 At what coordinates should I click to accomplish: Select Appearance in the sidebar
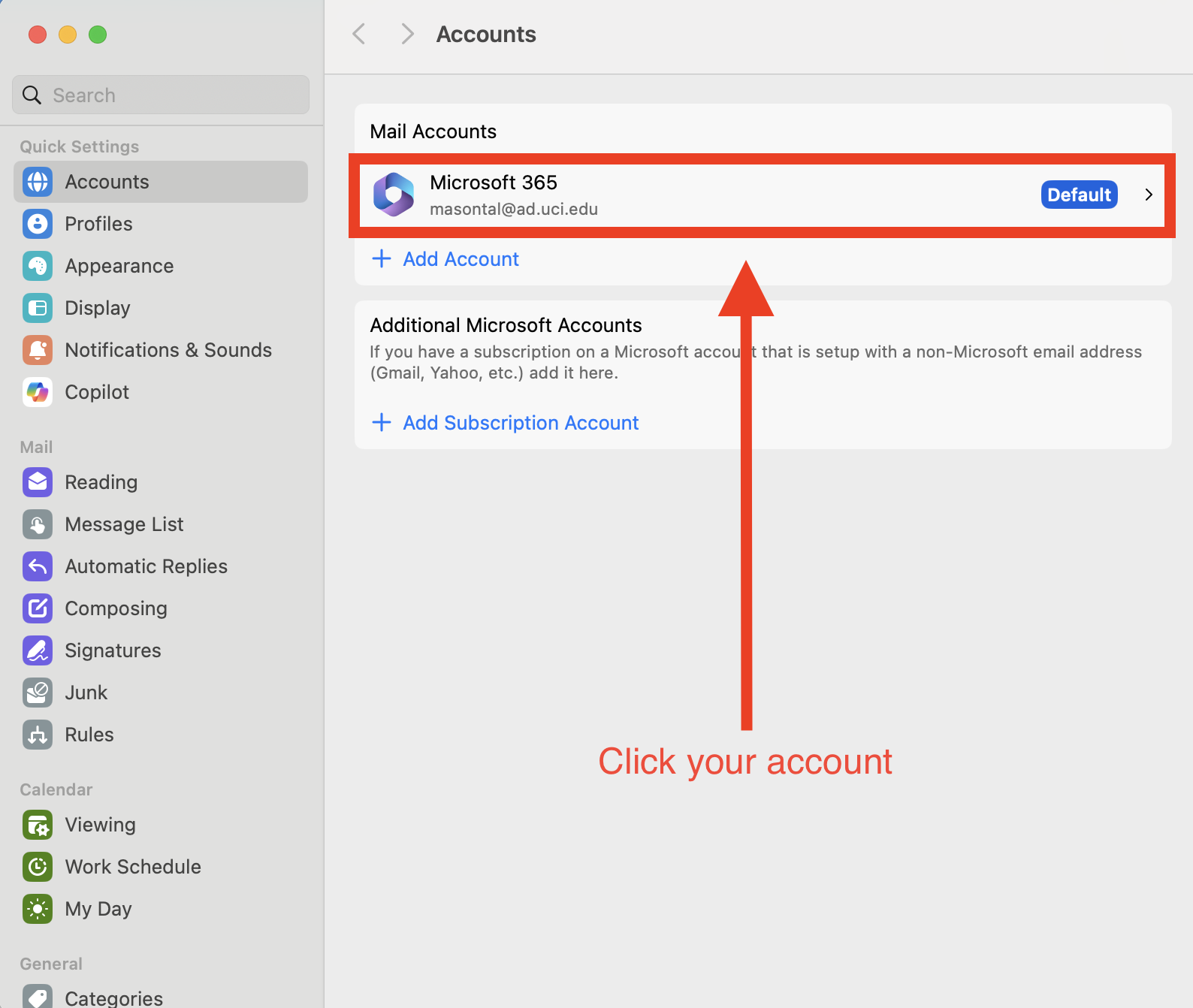click(x=161, y=266)
